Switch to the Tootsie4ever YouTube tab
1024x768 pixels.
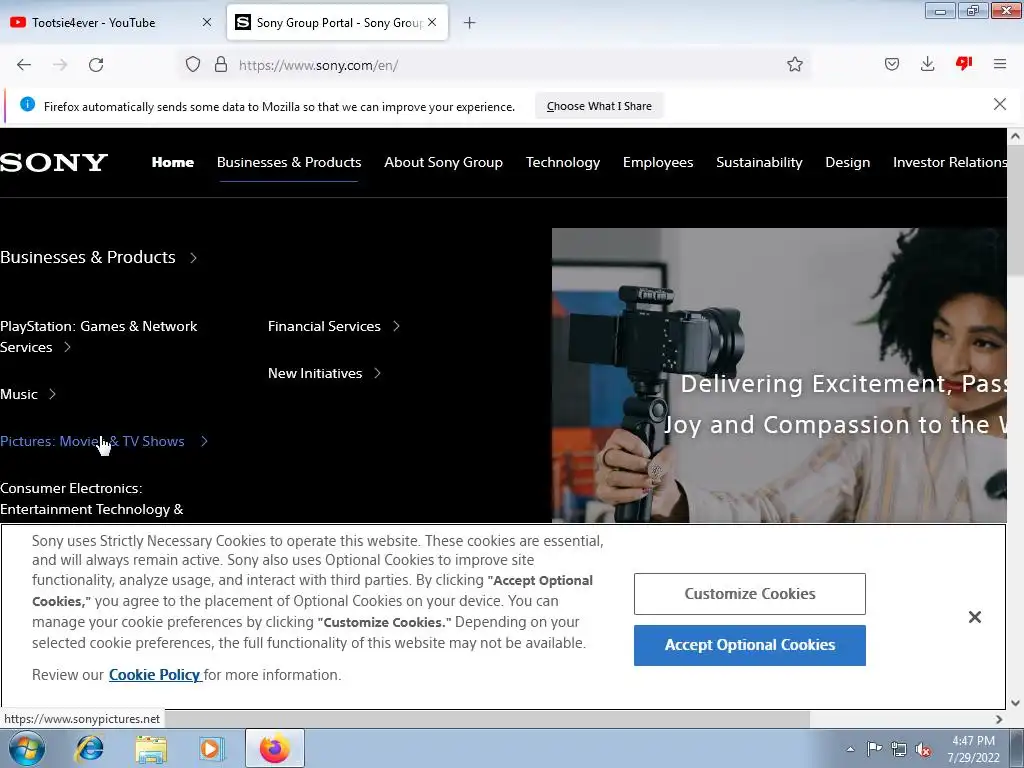[x=110, y=22]
